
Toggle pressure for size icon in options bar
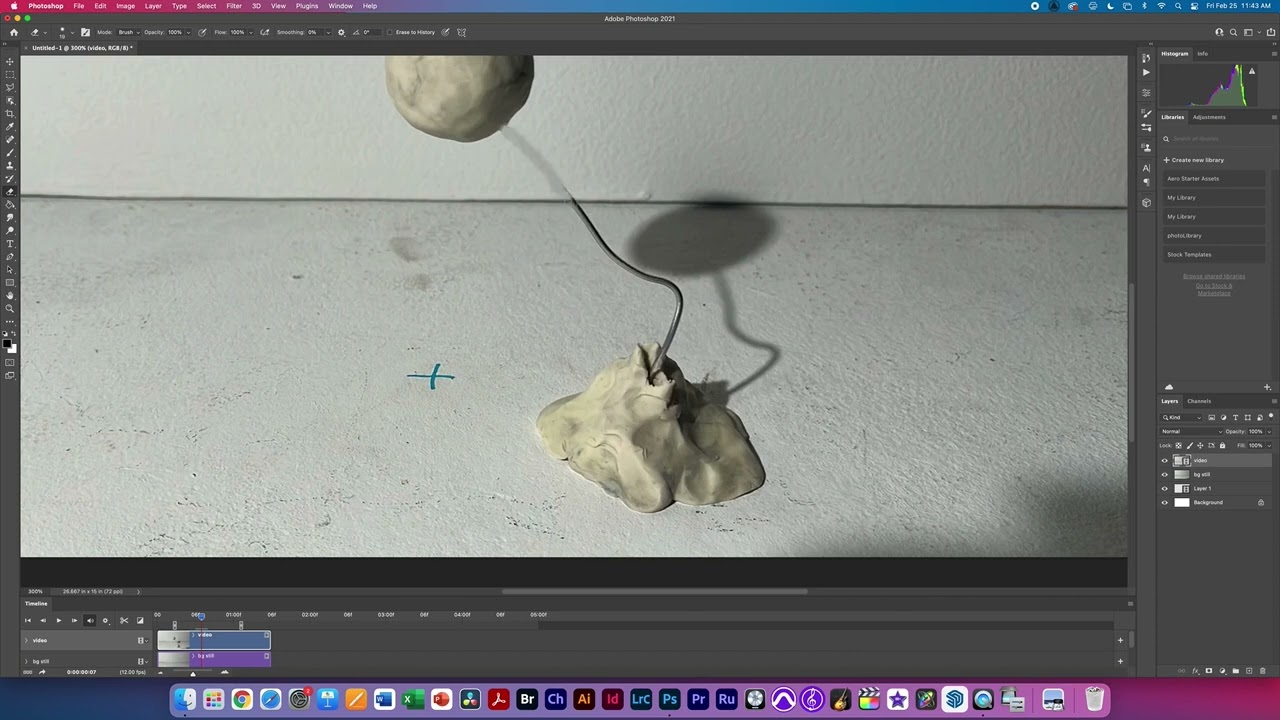[445, 32]
